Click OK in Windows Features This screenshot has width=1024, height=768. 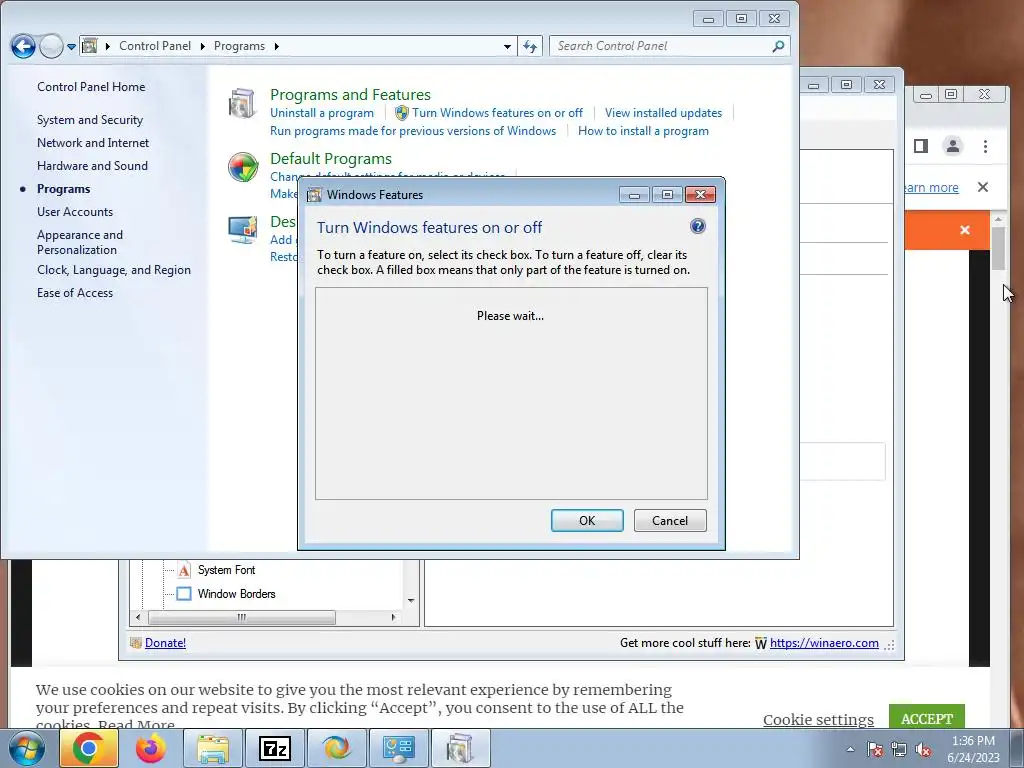click(x=587, y=520)
